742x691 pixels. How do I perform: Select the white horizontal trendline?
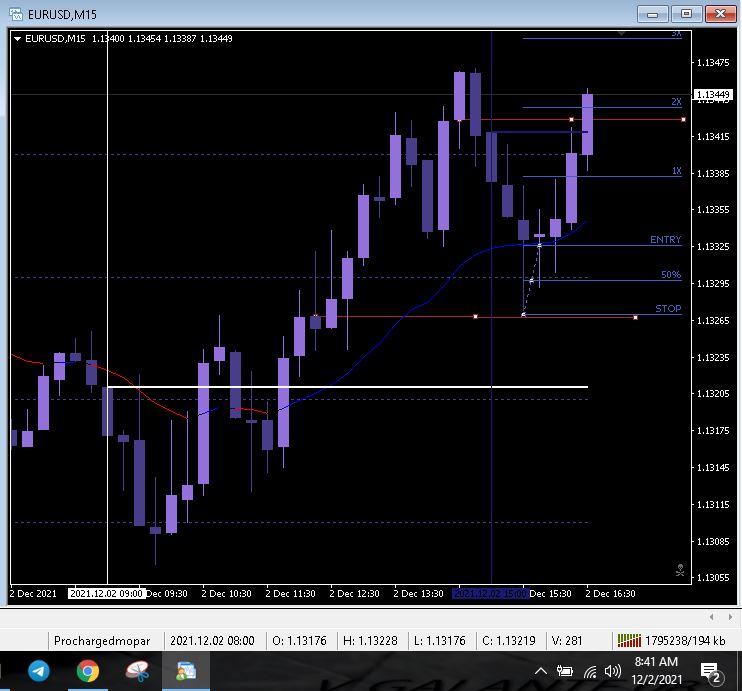(x=348, y=387)
